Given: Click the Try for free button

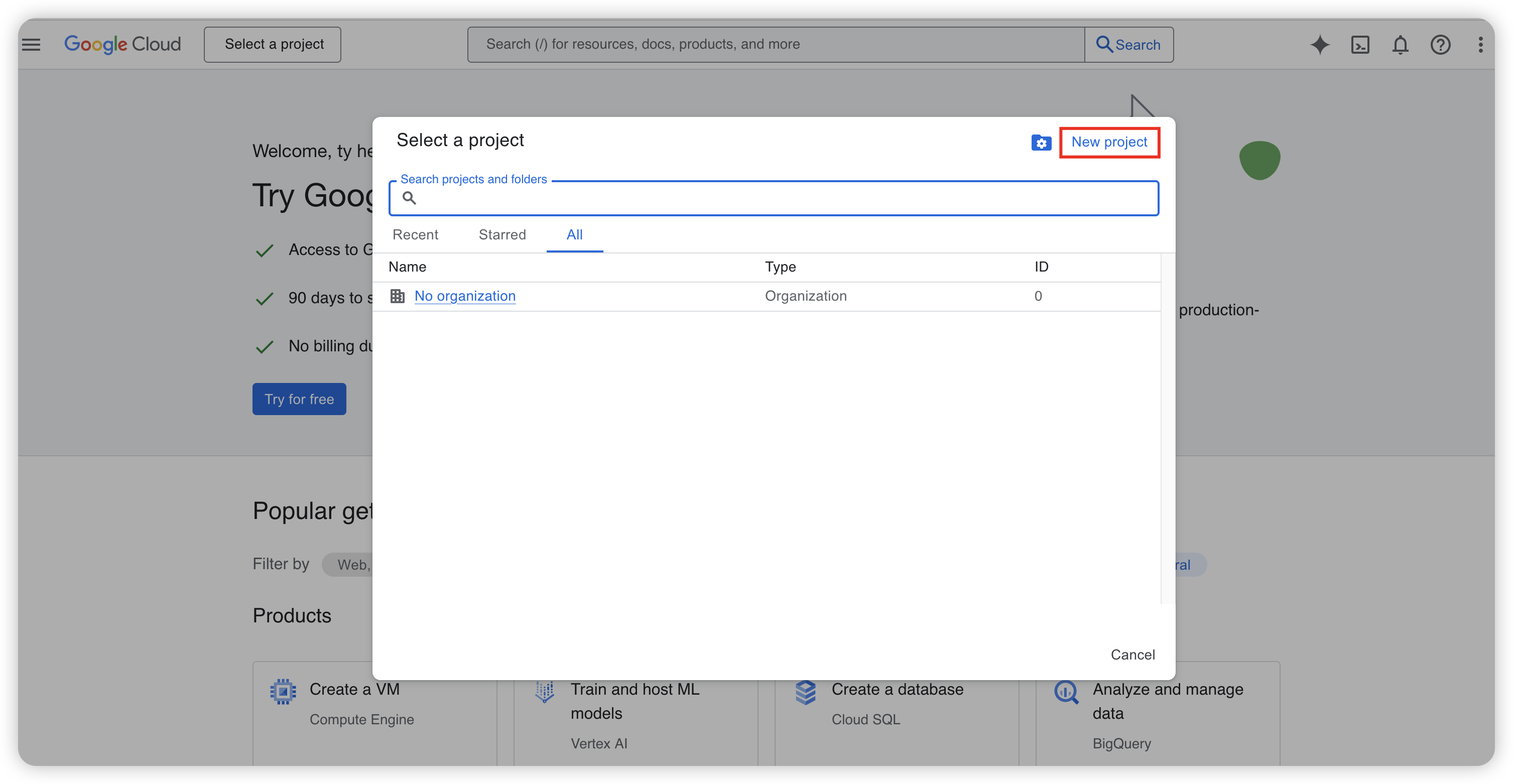Looking at the screenshot, I should click(299, 400).
